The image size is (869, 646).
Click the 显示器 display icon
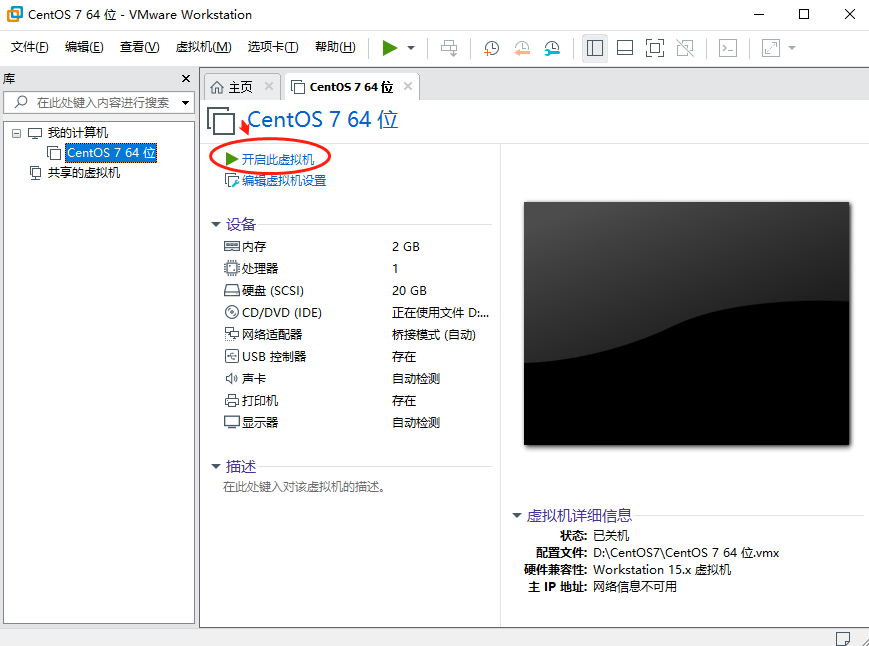[x=231, y=422]
